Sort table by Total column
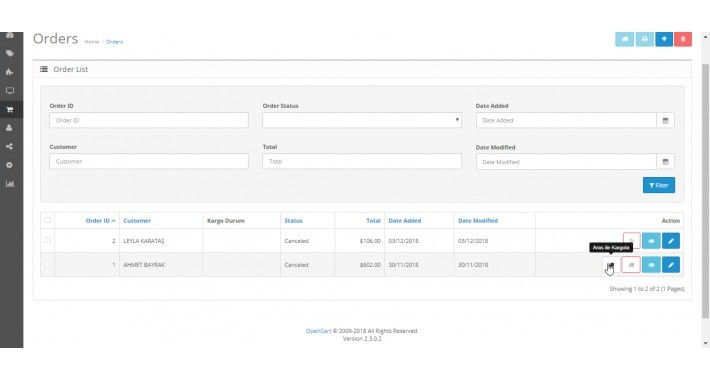Screen dimensions: 710x380 (373, 221)
